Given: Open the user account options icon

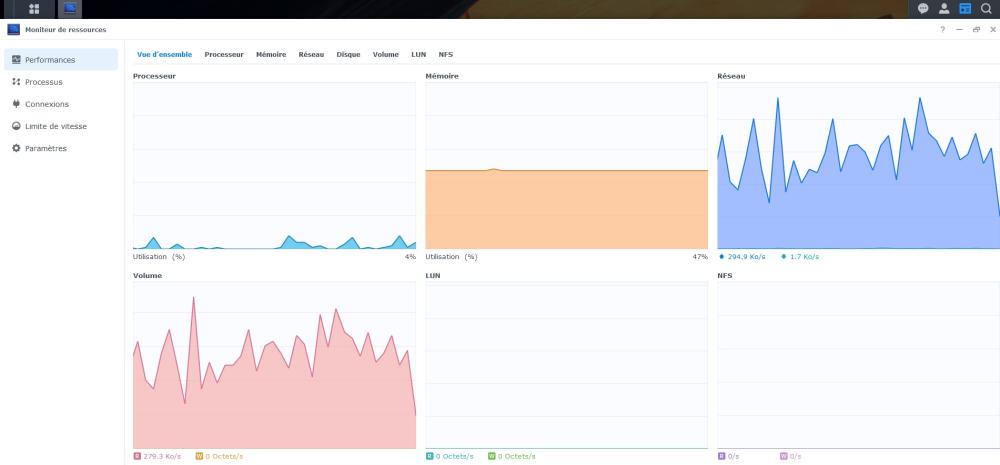Looking at the screenshot, I should click(x=943, y=8).
